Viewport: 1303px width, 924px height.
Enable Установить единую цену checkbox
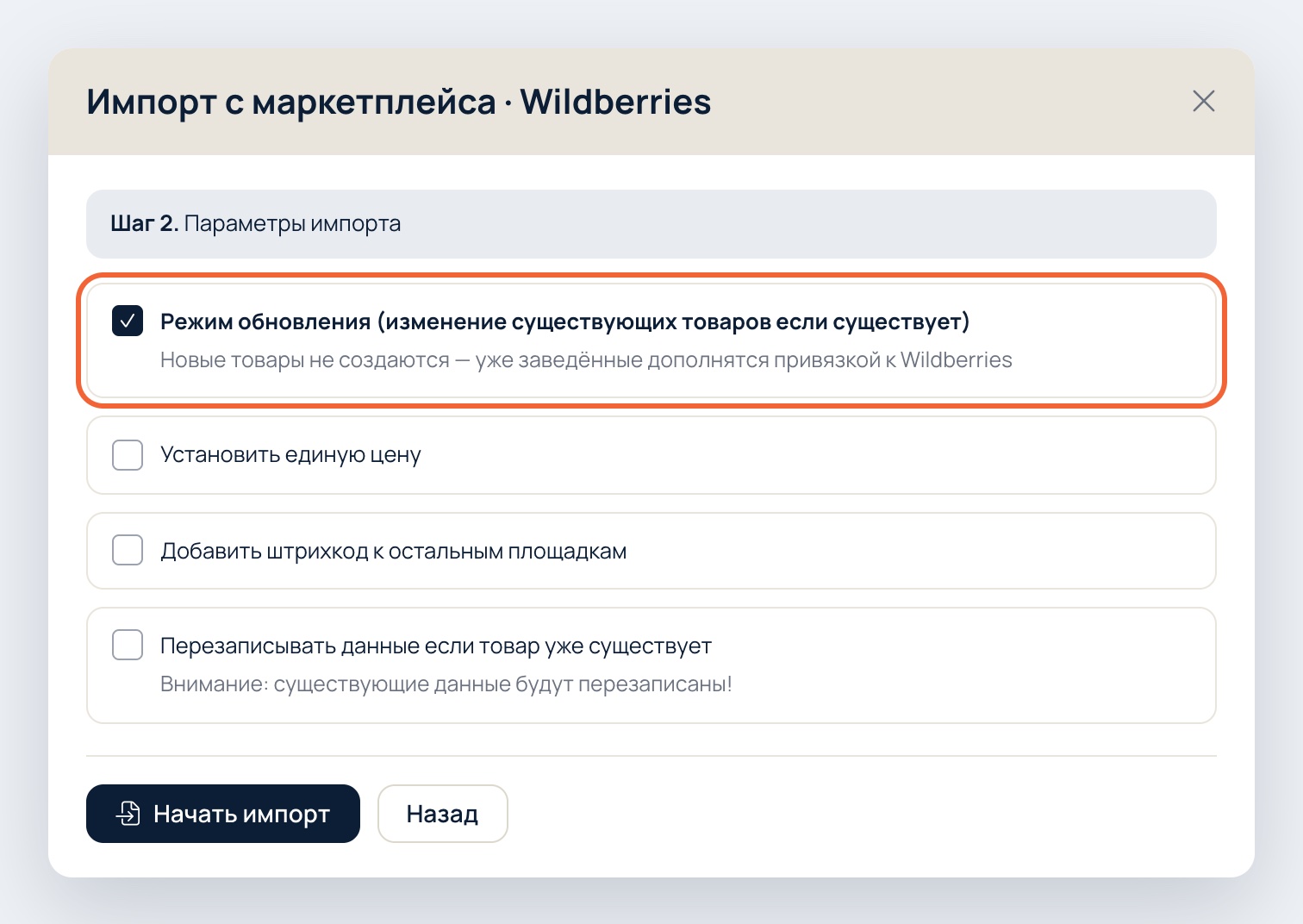(128, 455)
